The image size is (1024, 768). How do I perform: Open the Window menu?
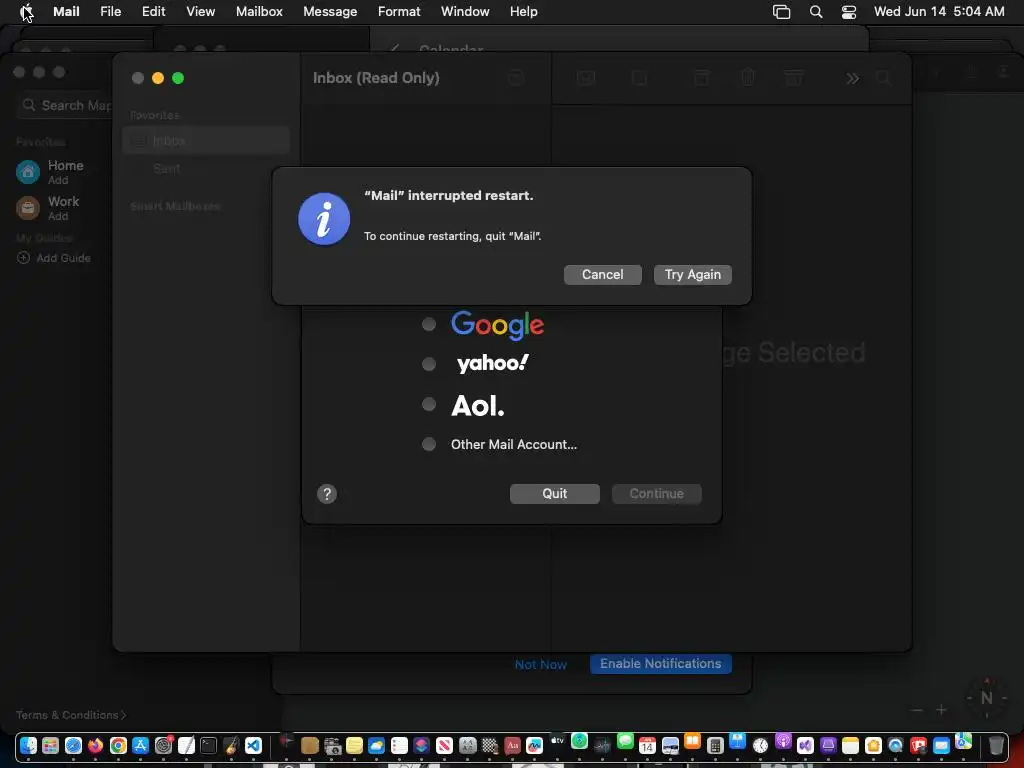pos(465,11)
